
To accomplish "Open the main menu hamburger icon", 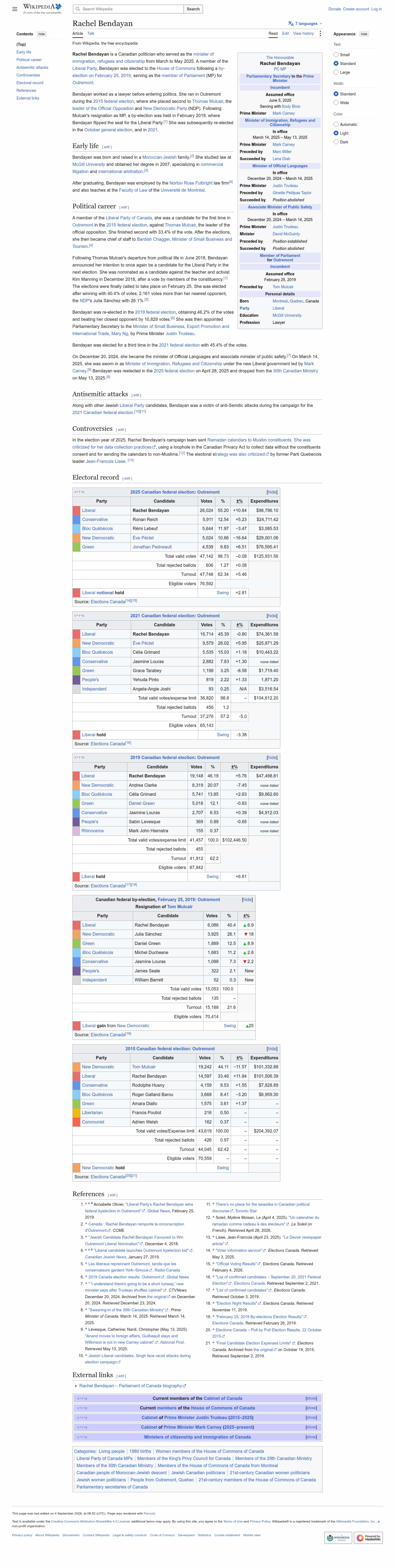I will pos(15,9).
